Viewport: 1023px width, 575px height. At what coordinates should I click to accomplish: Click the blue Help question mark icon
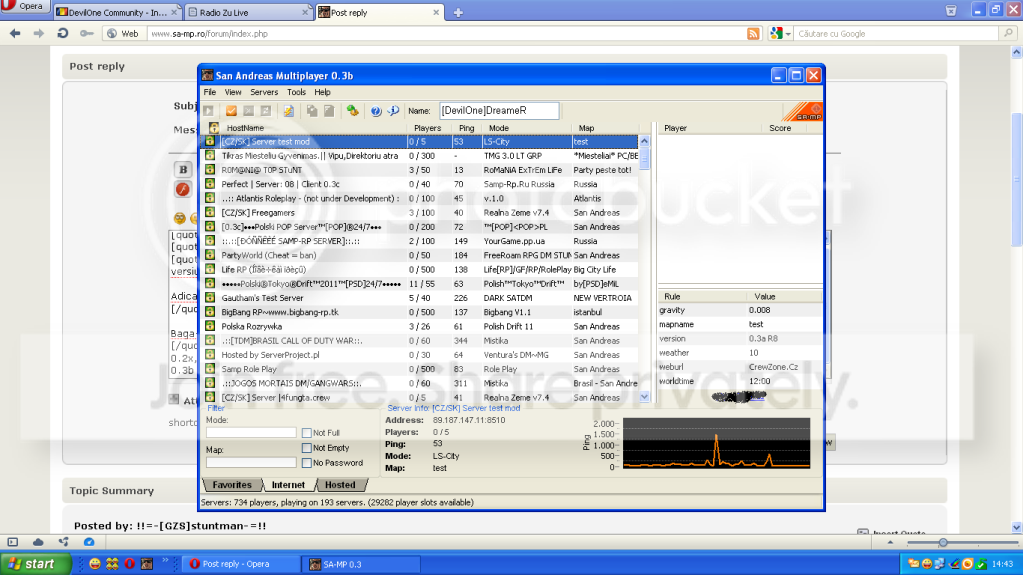click(376, 111)
